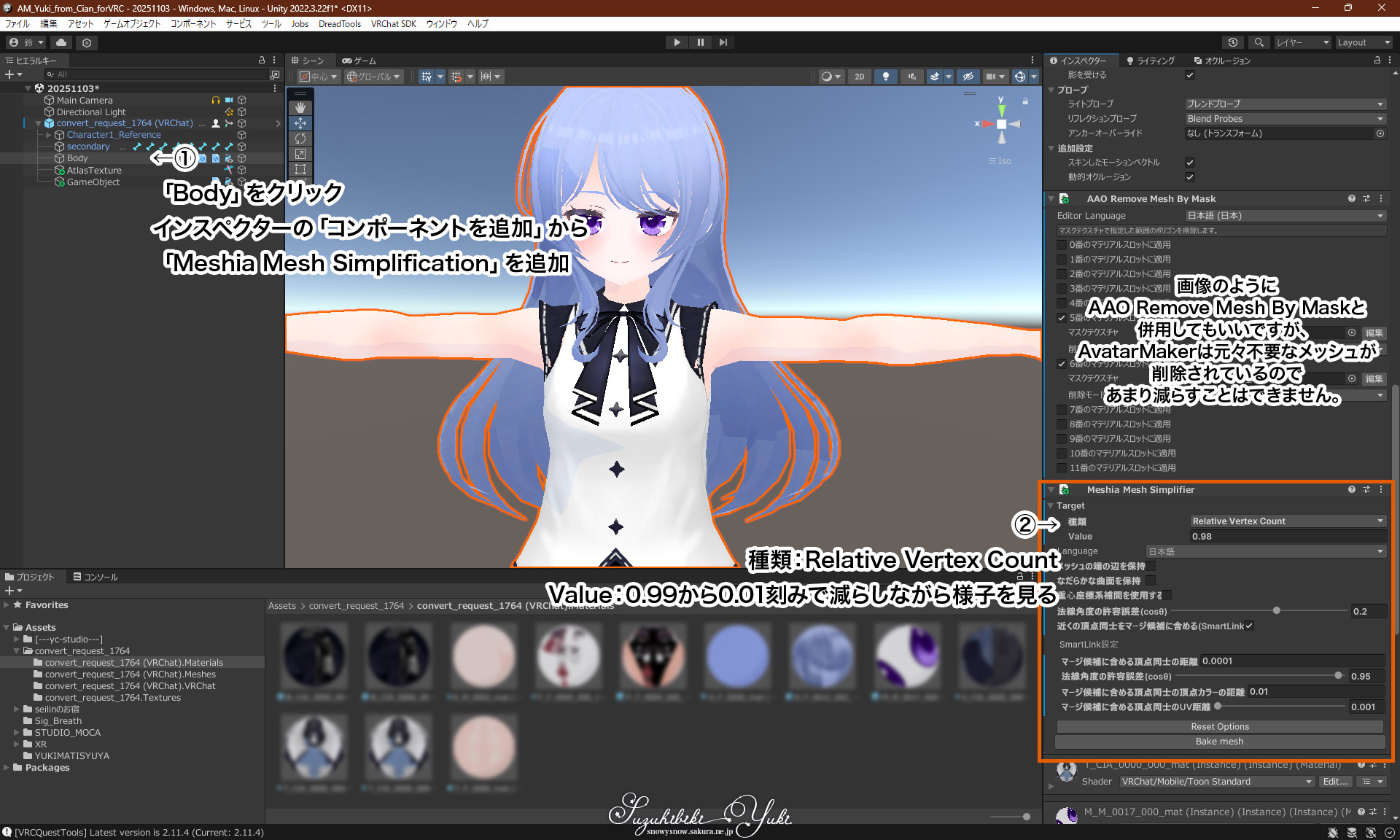The width and height of the screenshot is (1400, 840).
Task: Select the Scale tool
Action: tap(300, 154)
